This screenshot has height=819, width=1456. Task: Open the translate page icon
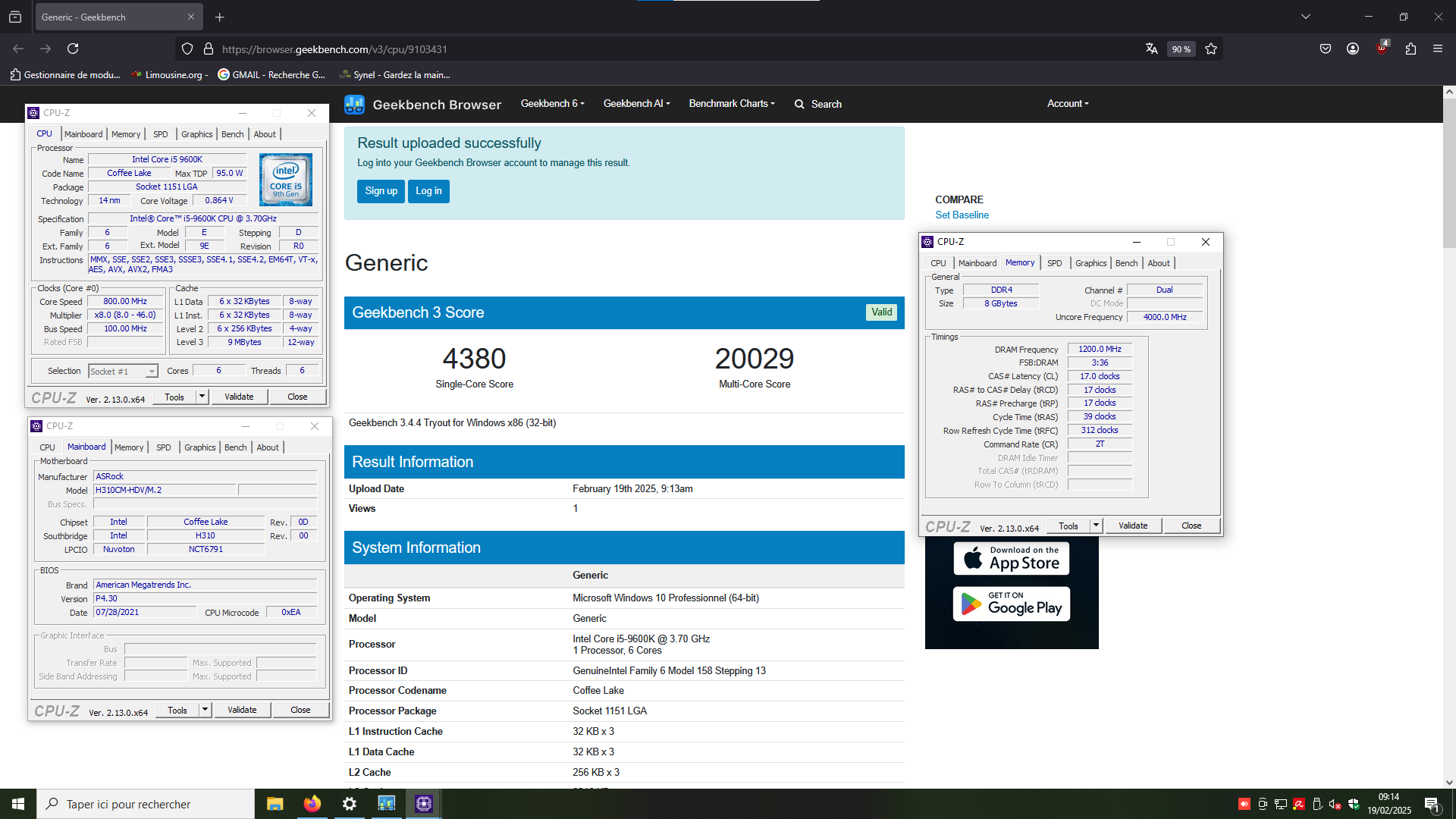click(1152, 49)
